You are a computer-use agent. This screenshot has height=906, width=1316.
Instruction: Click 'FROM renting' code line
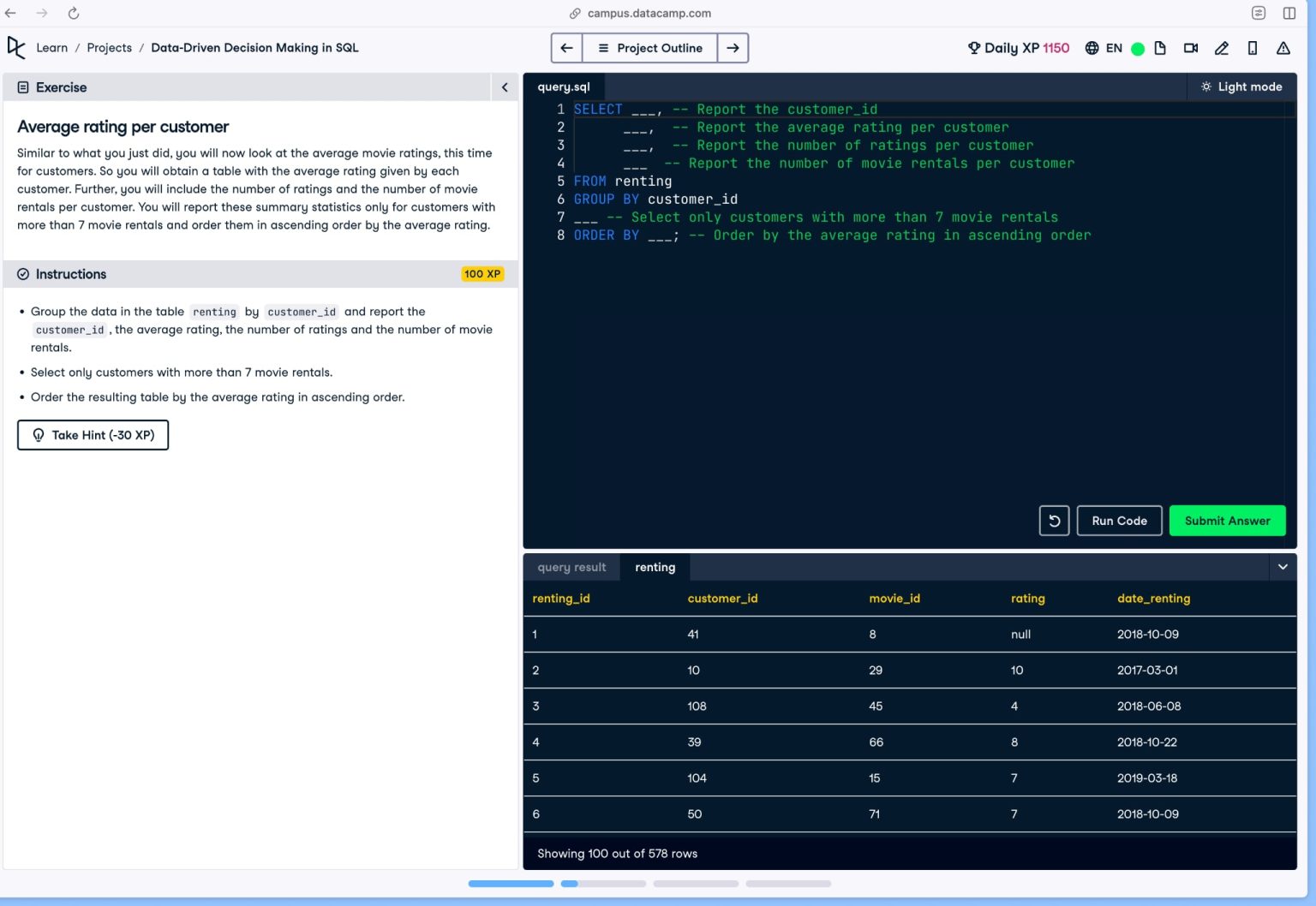coord(623,182)
